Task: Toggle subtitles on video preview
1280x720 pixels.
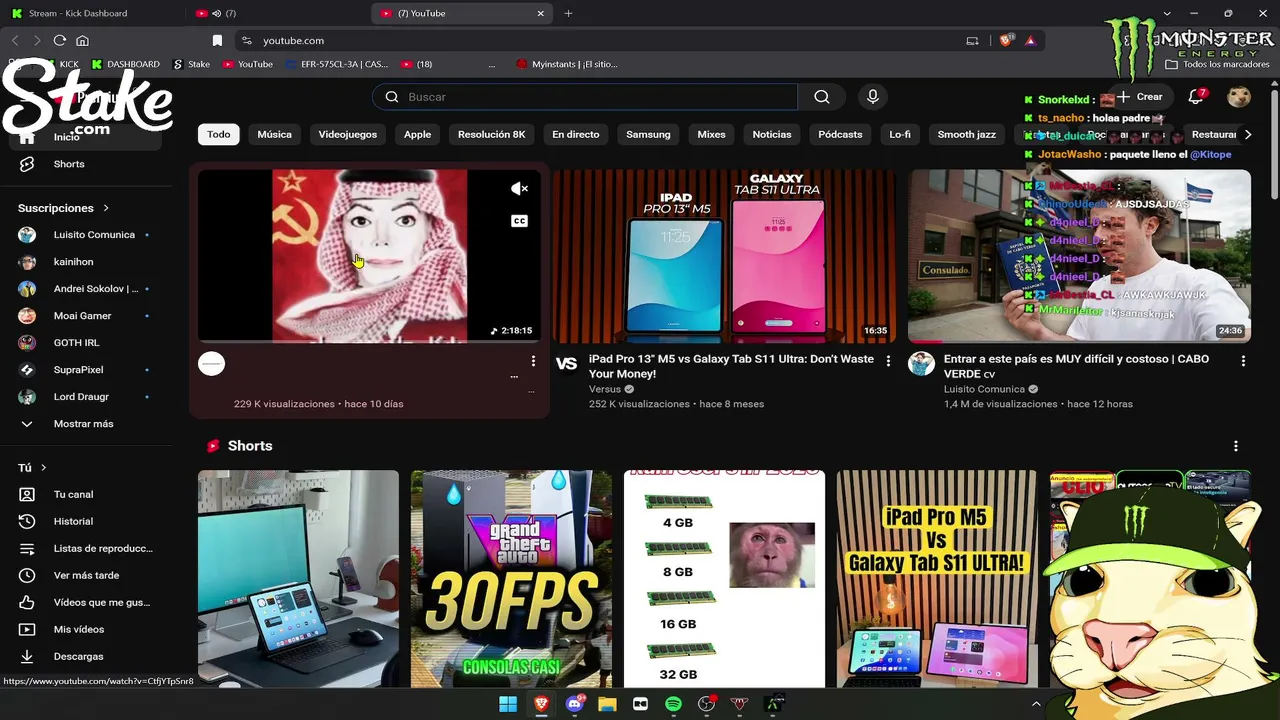Action: (x=519, y=221)
